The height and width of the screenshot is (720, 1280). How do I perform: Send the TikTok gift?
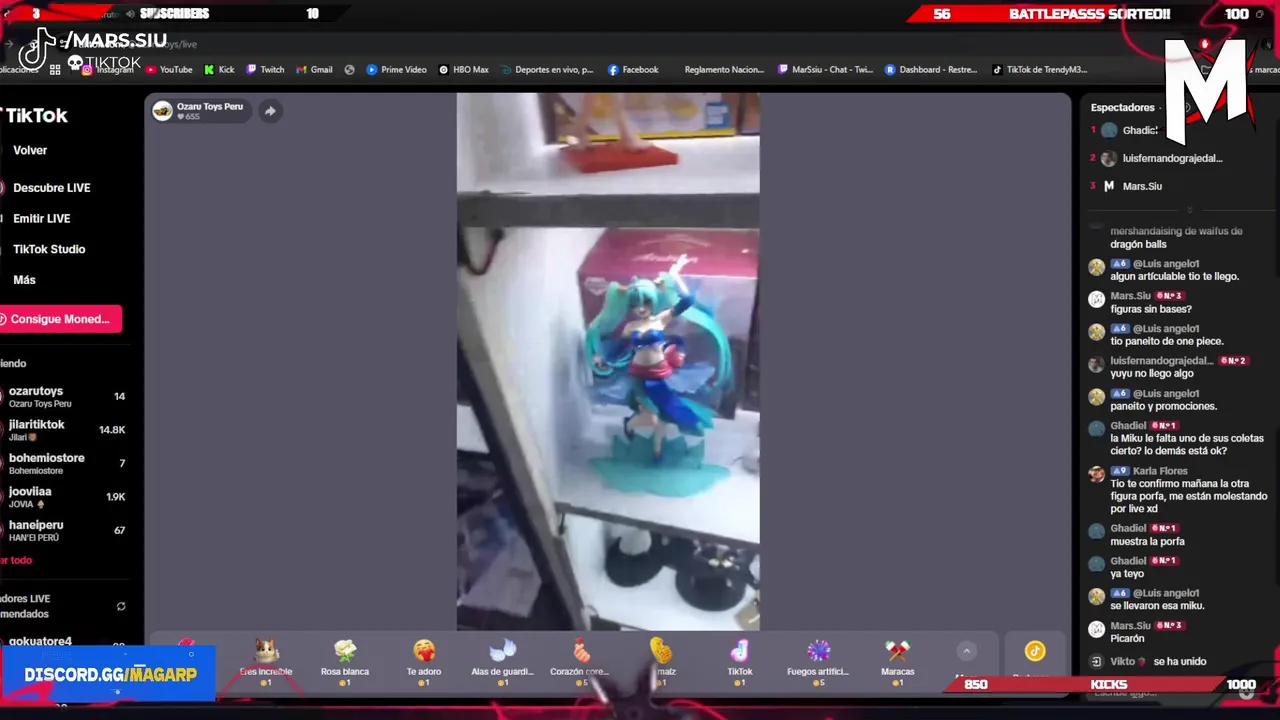coord(739,662)
